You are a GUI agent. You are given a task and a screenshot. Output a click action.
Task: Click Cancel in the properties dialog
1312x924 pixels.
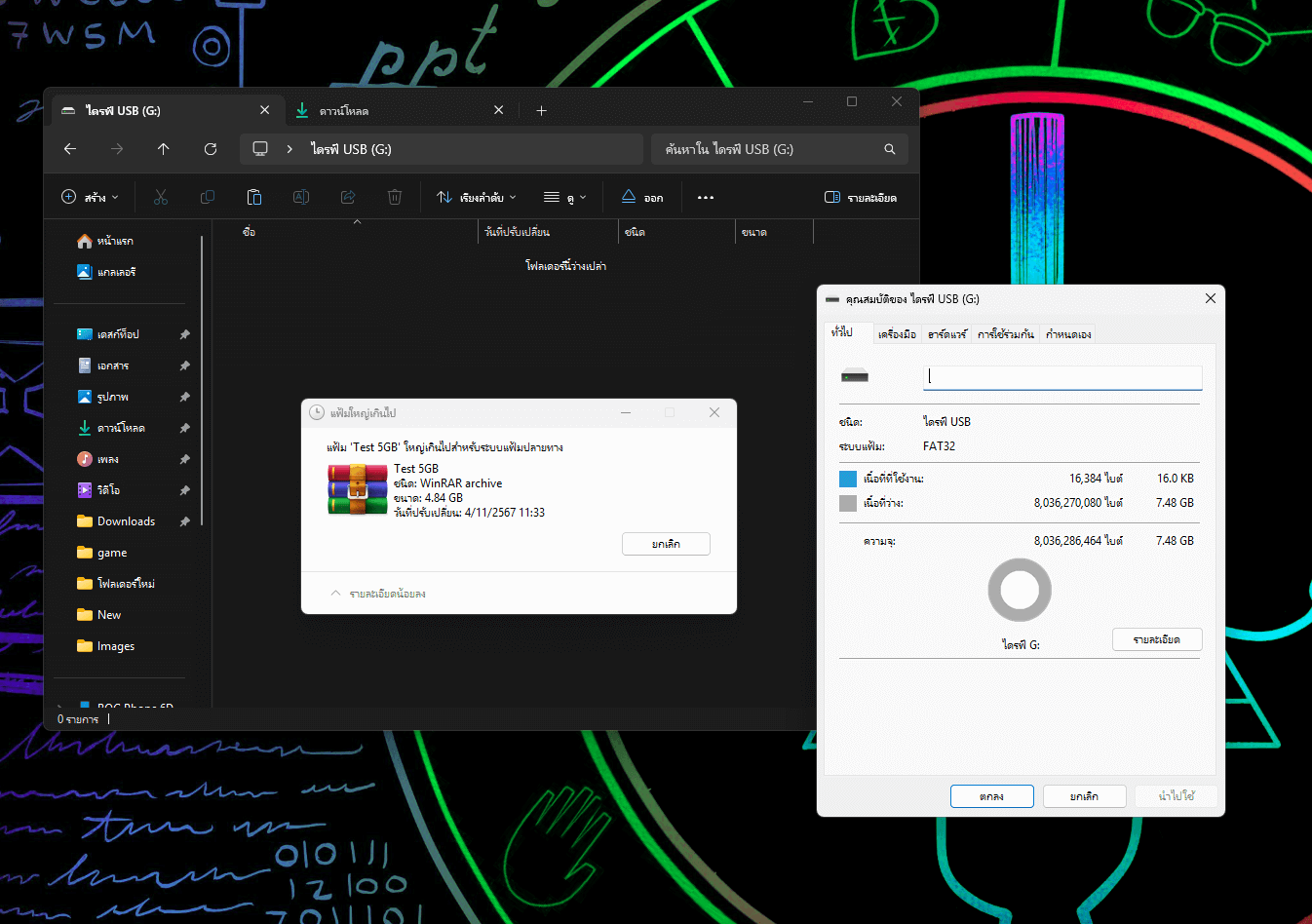point(1084,796)
